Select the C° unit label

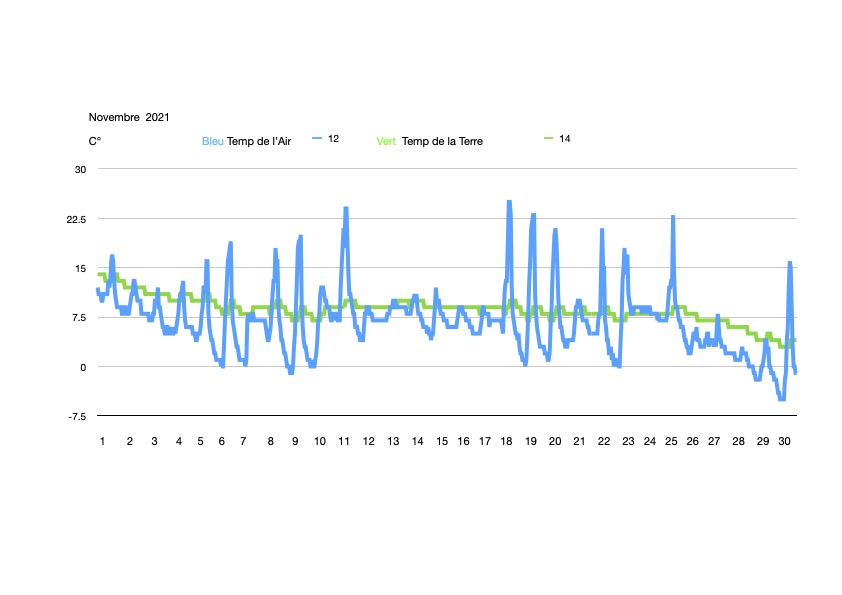[95, 142]
